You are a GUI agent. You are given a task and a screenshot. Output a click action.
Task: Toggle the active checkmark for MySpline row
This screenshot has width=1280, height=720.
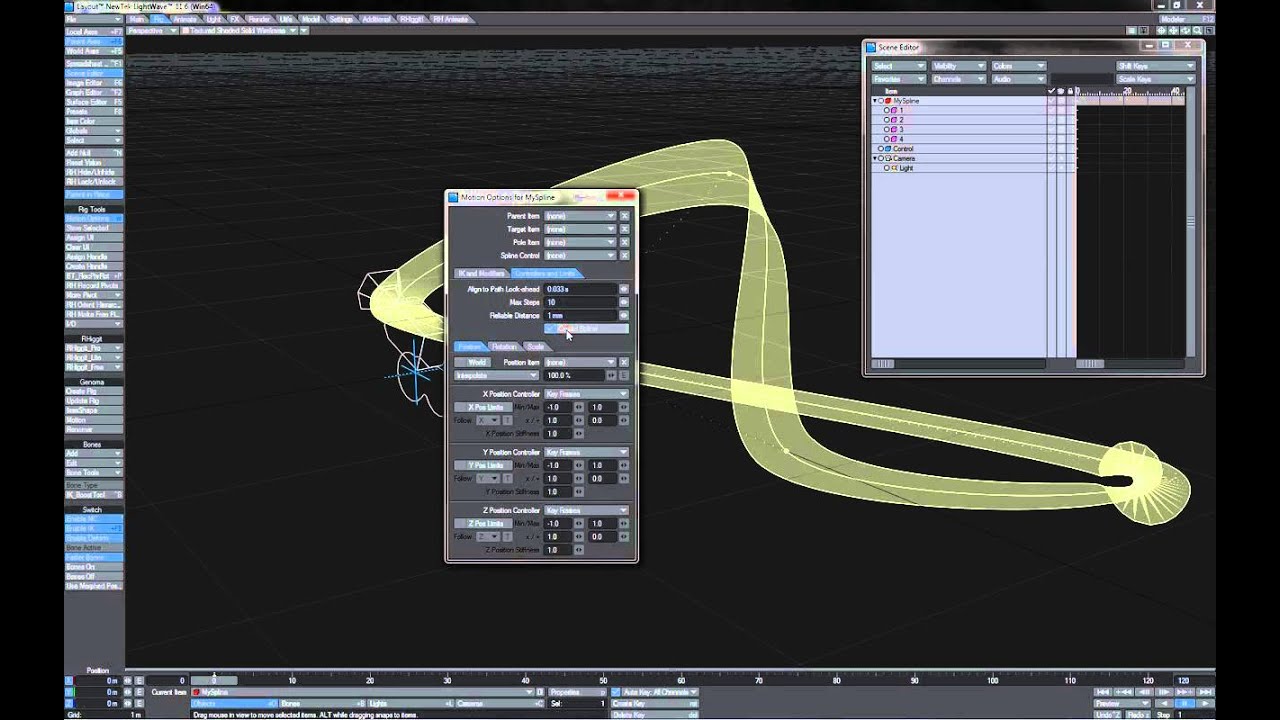coord(1051,101)
